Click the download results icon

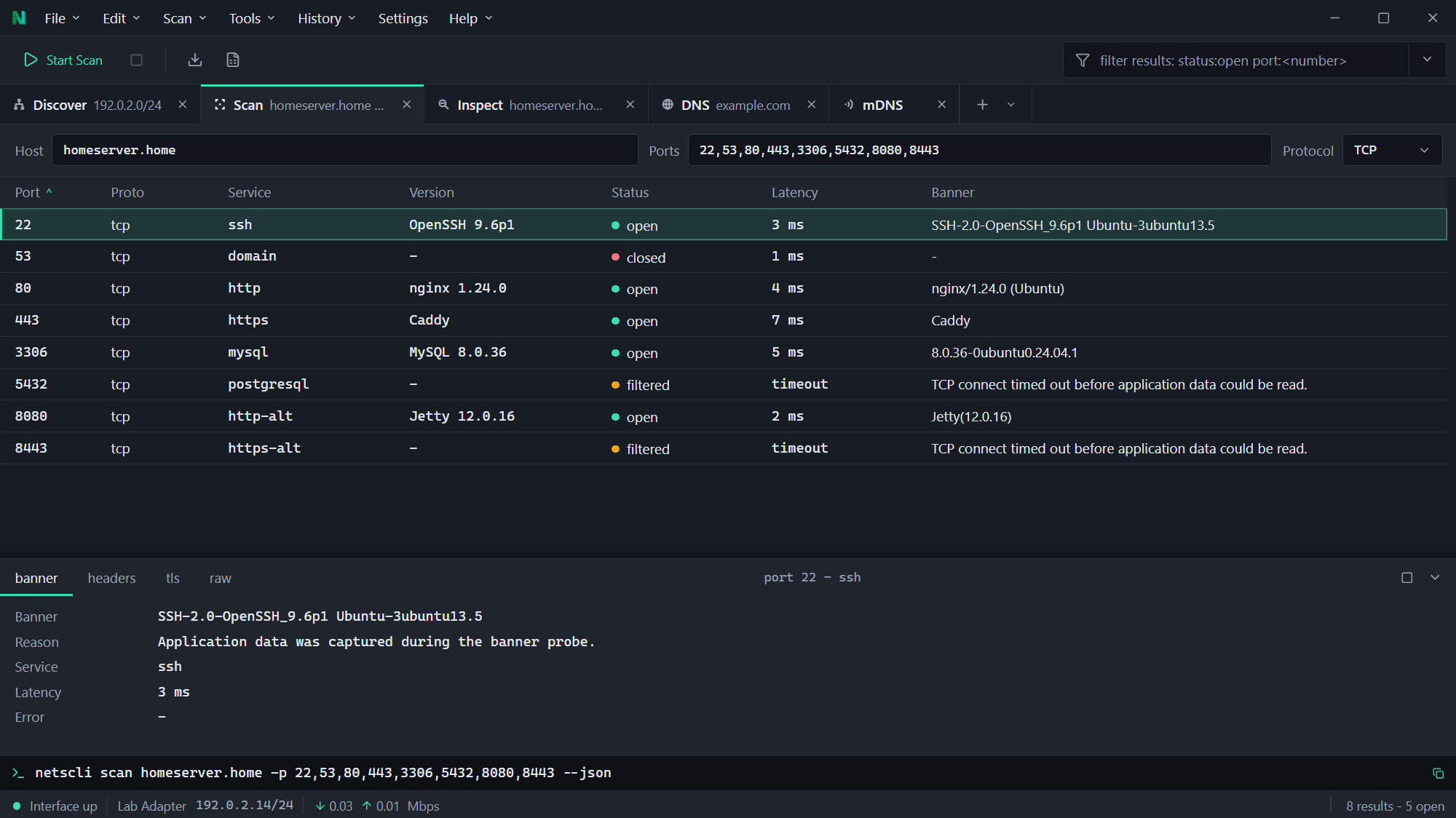(x=194, y=60)
